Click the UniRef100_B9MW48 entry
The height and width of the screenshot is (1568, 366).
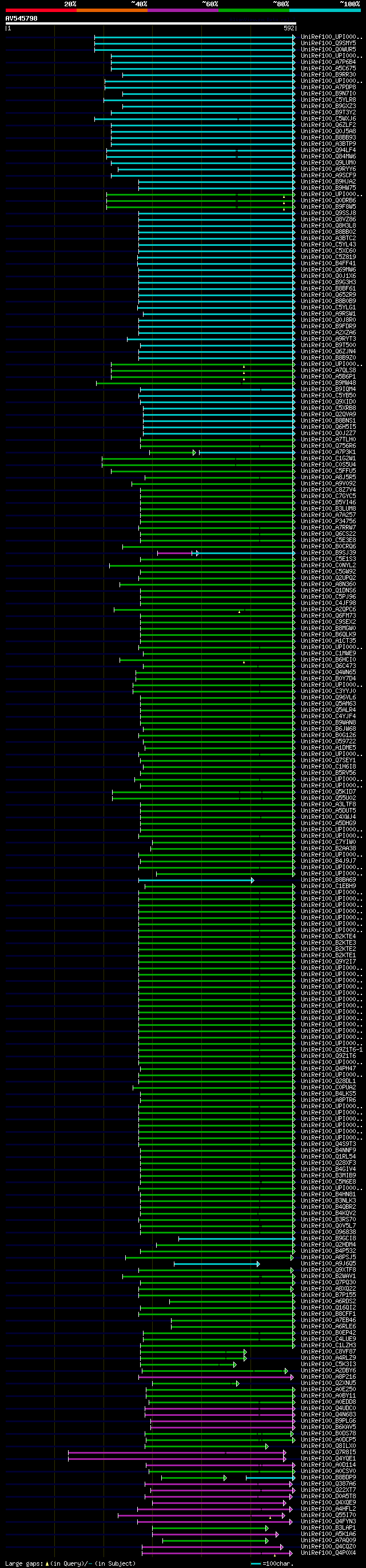point(328,383)
